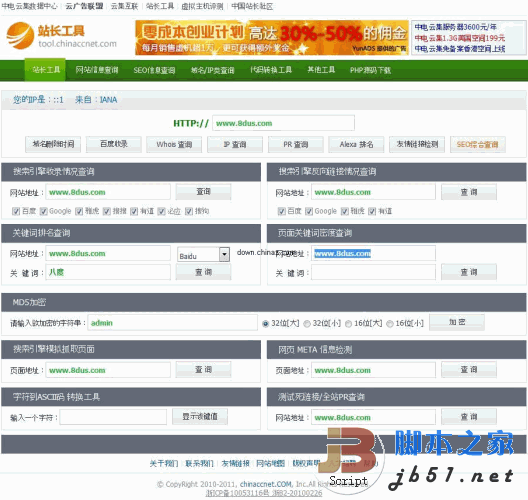The height and width of the screenshot is (500, 528).
Task: Click 查询 button in 关键词排名查询 section
Action: 203,272
